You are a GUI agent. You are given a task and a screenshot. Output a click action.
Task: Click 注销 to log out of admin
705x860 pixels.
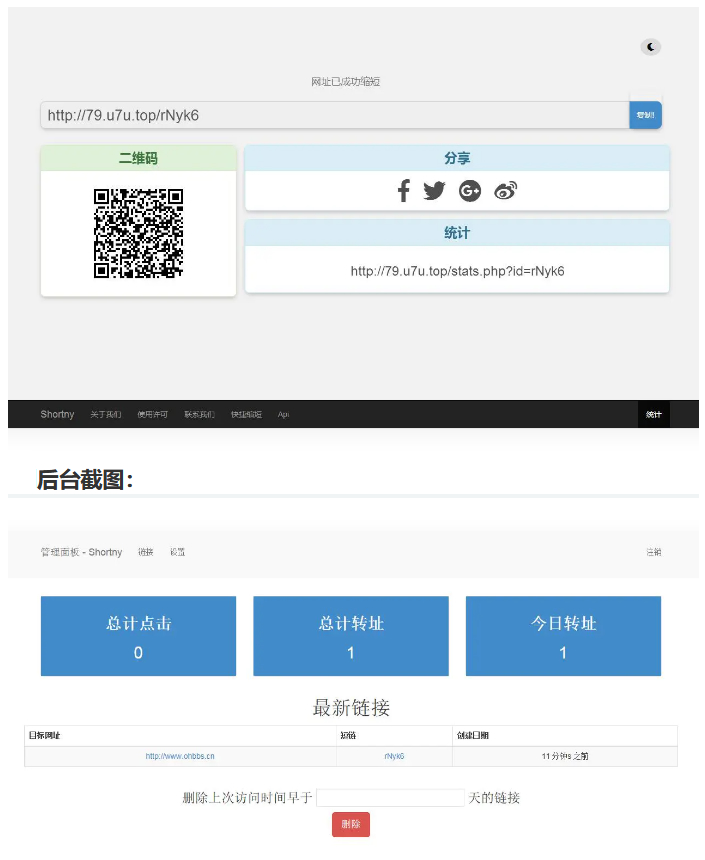pyautogui.click(x=653, y=552)
